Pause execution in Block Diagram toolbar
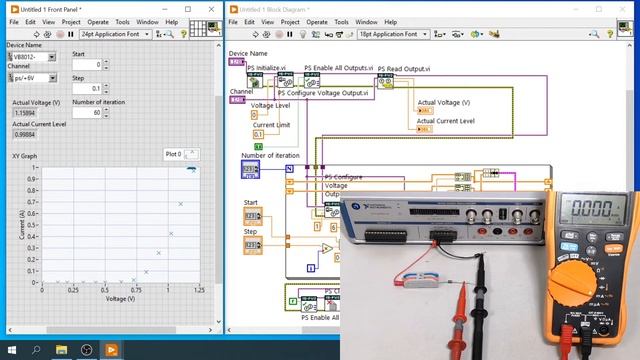640x360 pixels. tap(290, 34)
